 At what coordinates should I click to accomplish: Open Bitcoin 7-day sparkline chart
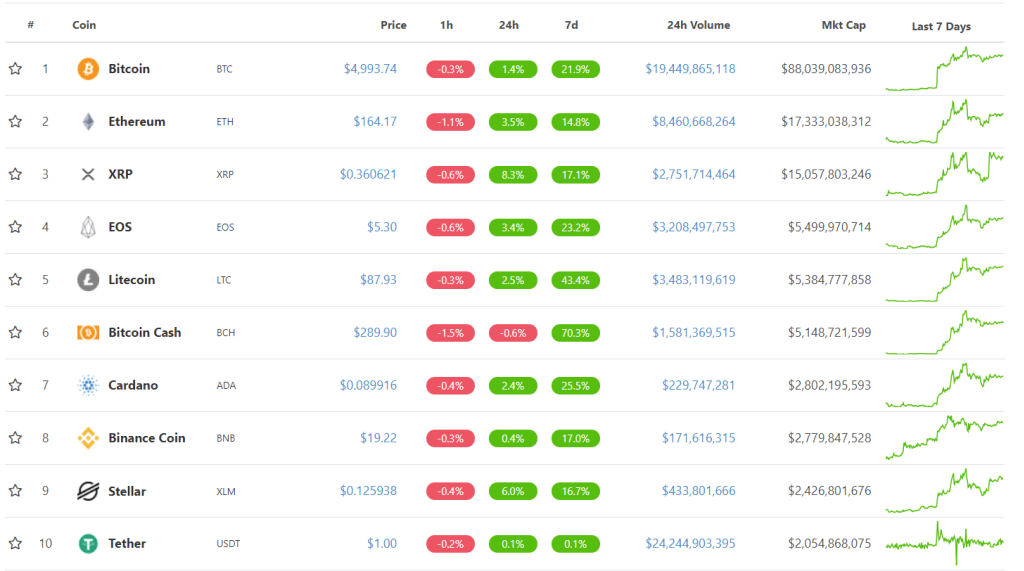[944, 69]
